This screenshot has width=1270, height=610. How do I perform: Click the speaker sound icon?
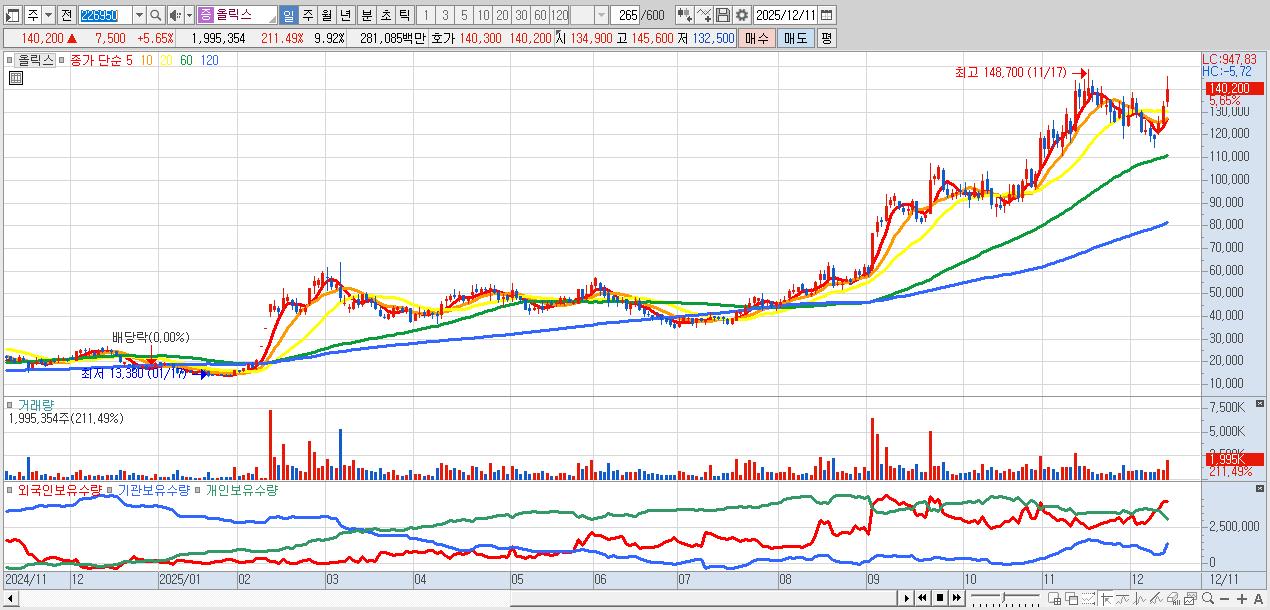(x=174, y=15)
